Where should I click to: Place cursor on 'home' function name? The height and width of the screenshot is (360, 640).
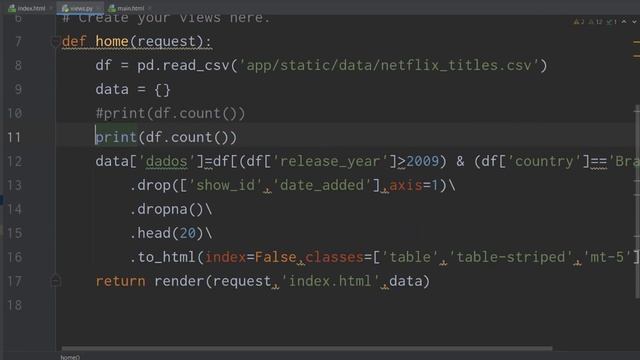point(112,42)
